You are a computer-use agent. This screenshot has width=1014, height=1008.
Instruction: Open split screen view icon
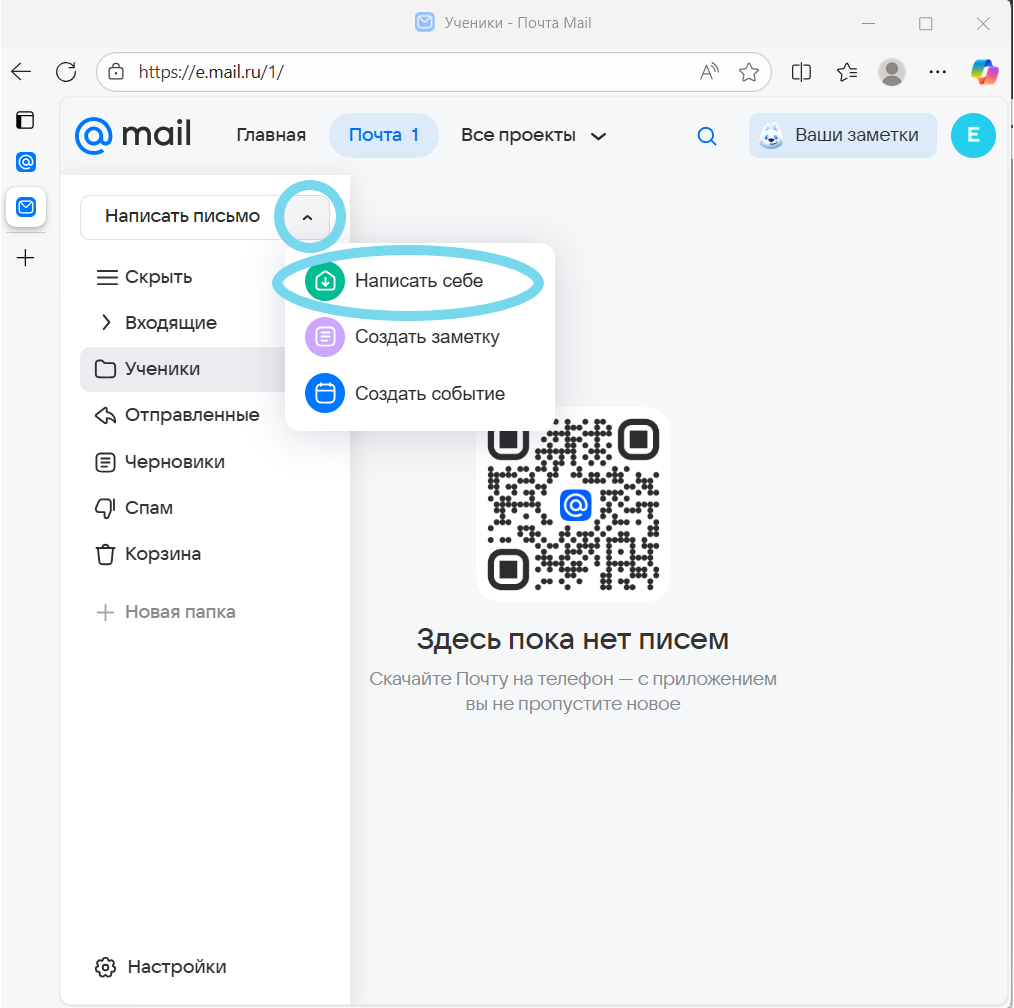[x=800, y=72]
